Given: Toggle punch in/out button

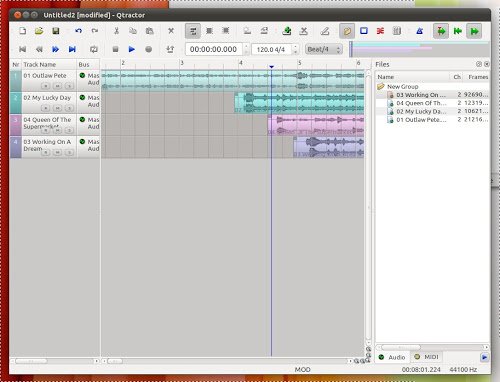Looking at the screenshot, I should (170, 49).
